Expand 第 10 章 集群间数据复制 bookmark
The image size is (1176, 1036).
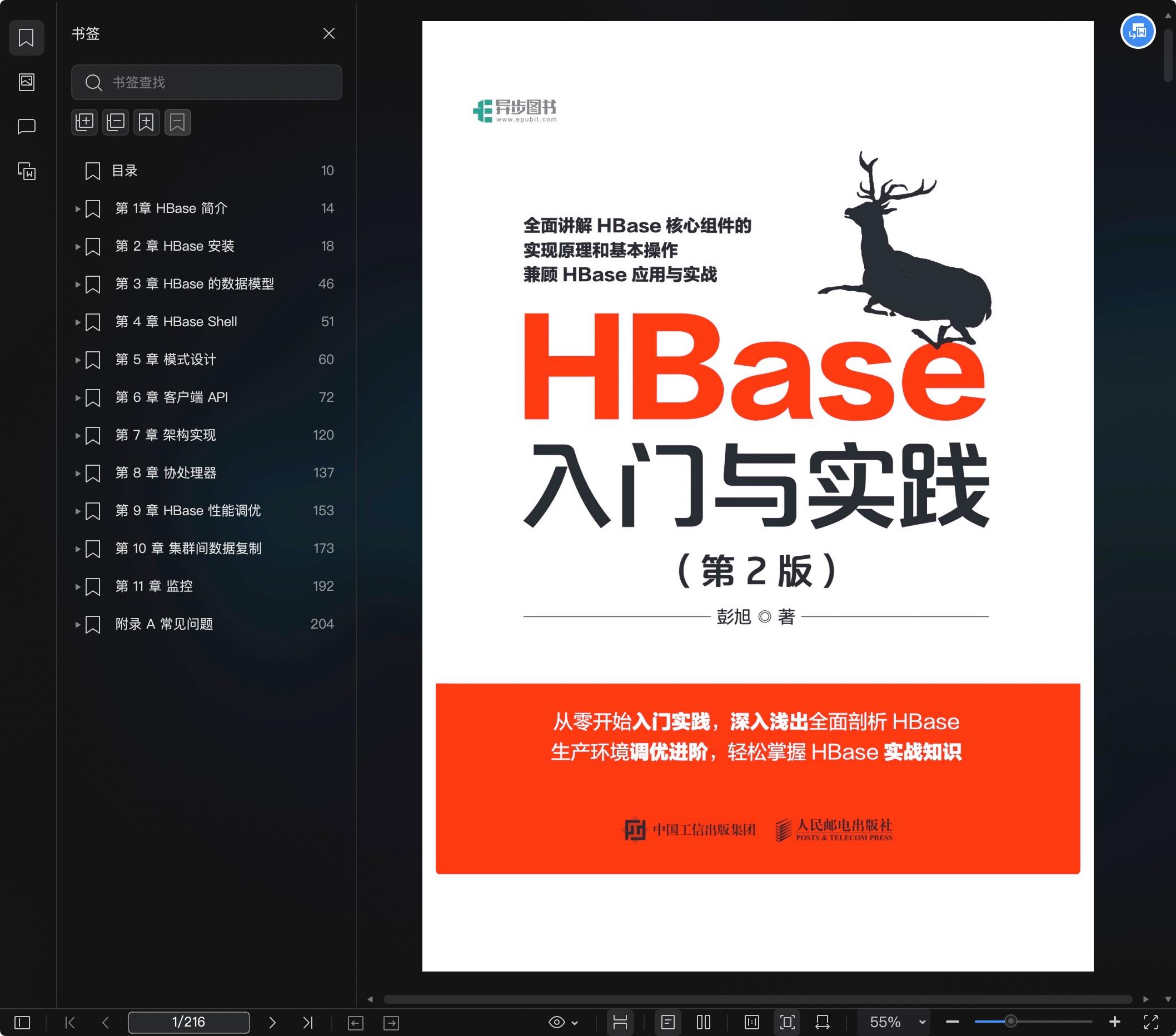tap(78, 549)
